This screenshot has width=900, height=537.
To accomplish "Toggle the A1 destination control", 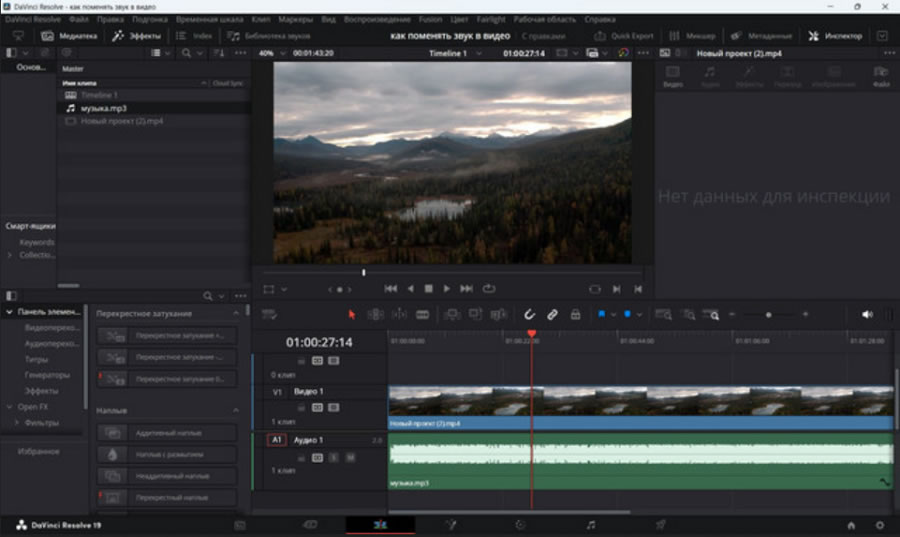I will tap(277, 440).
